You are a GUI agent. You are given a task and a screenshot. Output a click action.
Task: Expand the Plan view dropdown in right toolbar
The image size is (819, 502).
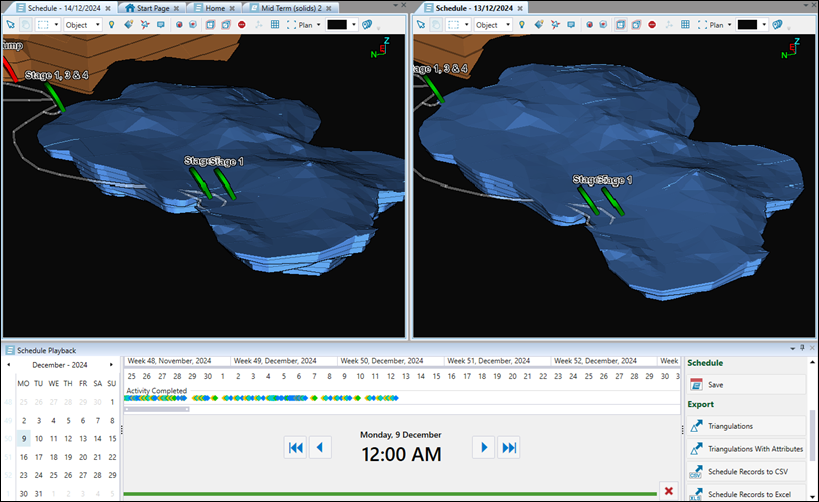(729, 24)
